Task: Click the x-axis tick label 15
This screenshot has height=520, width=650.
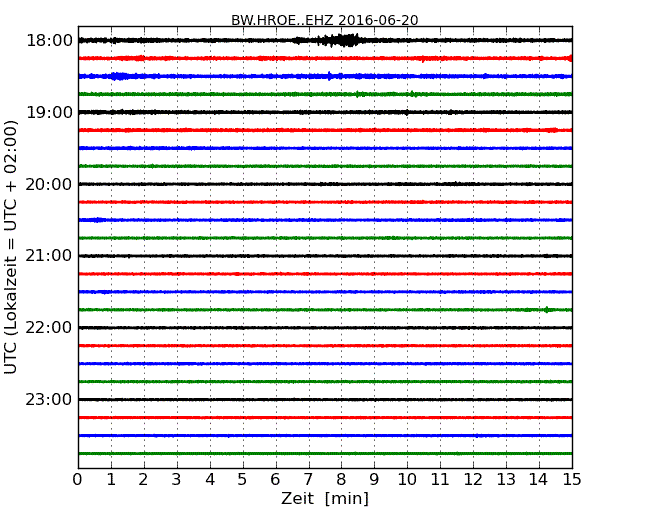Action: (x=572, y=480)
